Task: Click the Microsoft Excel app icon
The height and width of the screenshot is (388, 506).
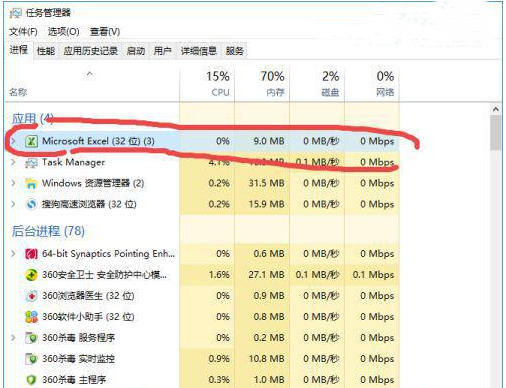Action: (31, 141)
